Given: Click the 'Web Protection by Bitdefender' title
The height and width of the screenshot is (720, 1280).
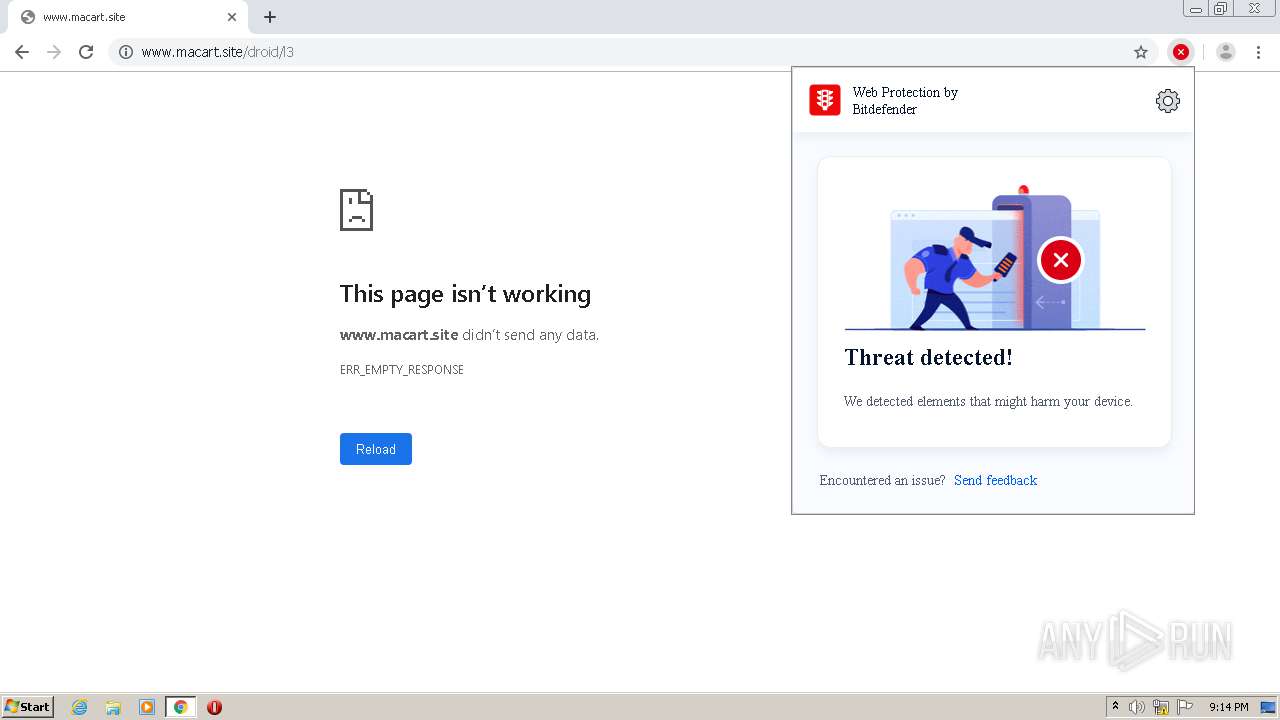Looking at the screenshot, I should (x=905, y=101).
